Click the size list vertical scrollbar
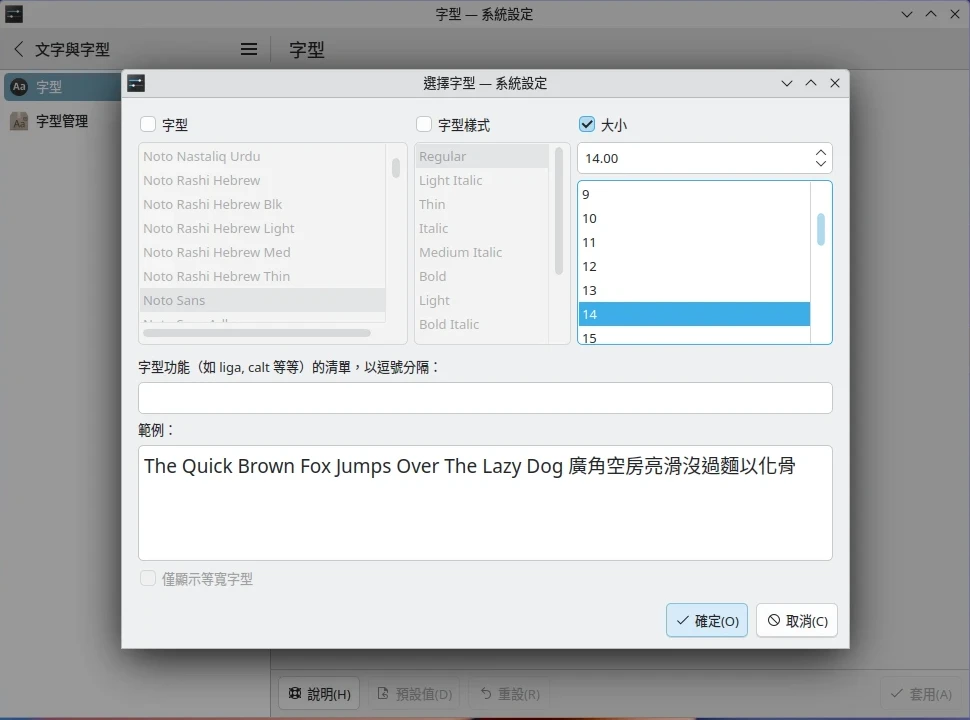Image resolution: width=970 pixels, height=720 pixels. (821, 230)
